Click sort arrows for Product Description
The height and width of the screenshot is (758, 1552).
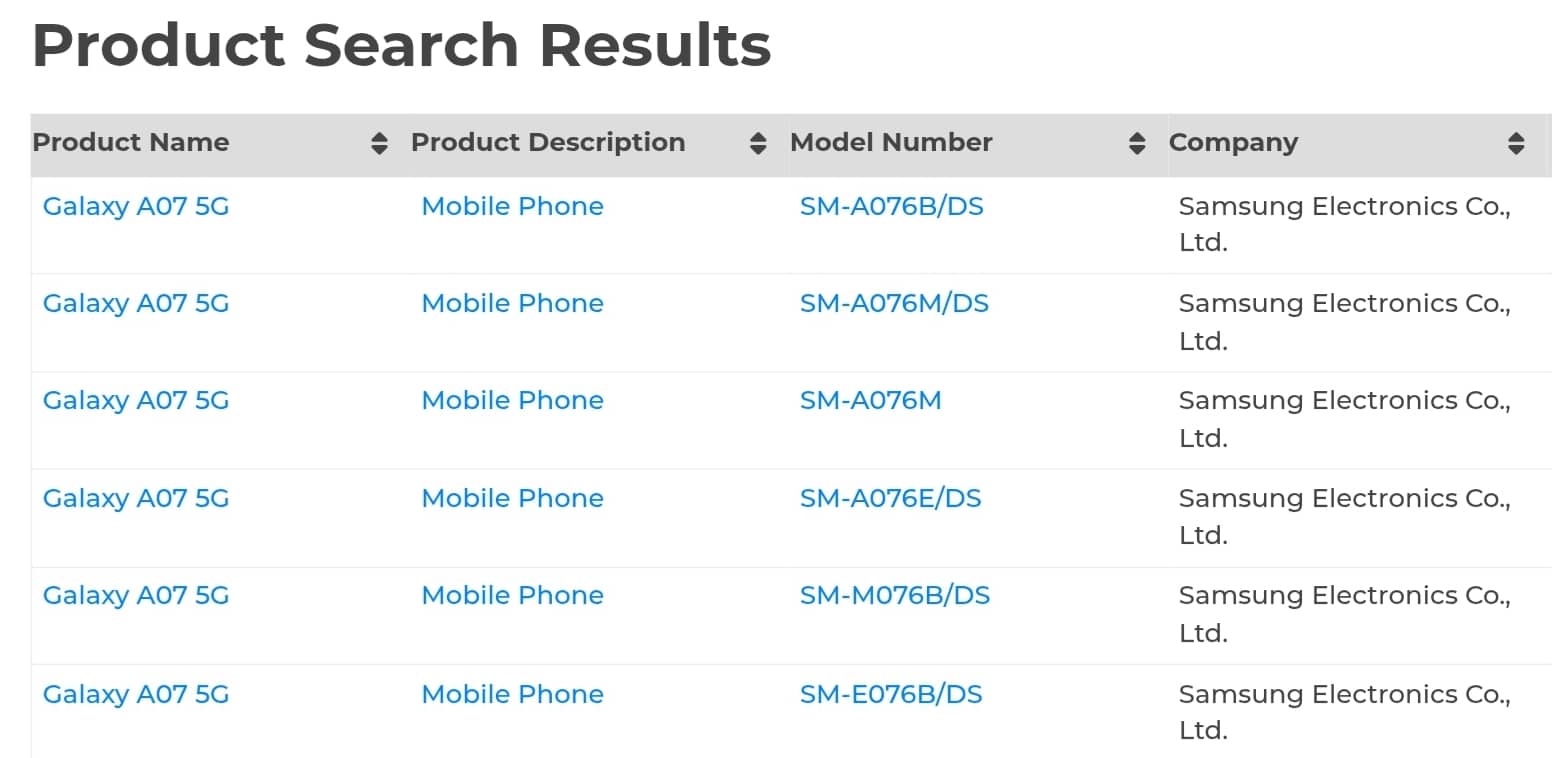point(758,143)
